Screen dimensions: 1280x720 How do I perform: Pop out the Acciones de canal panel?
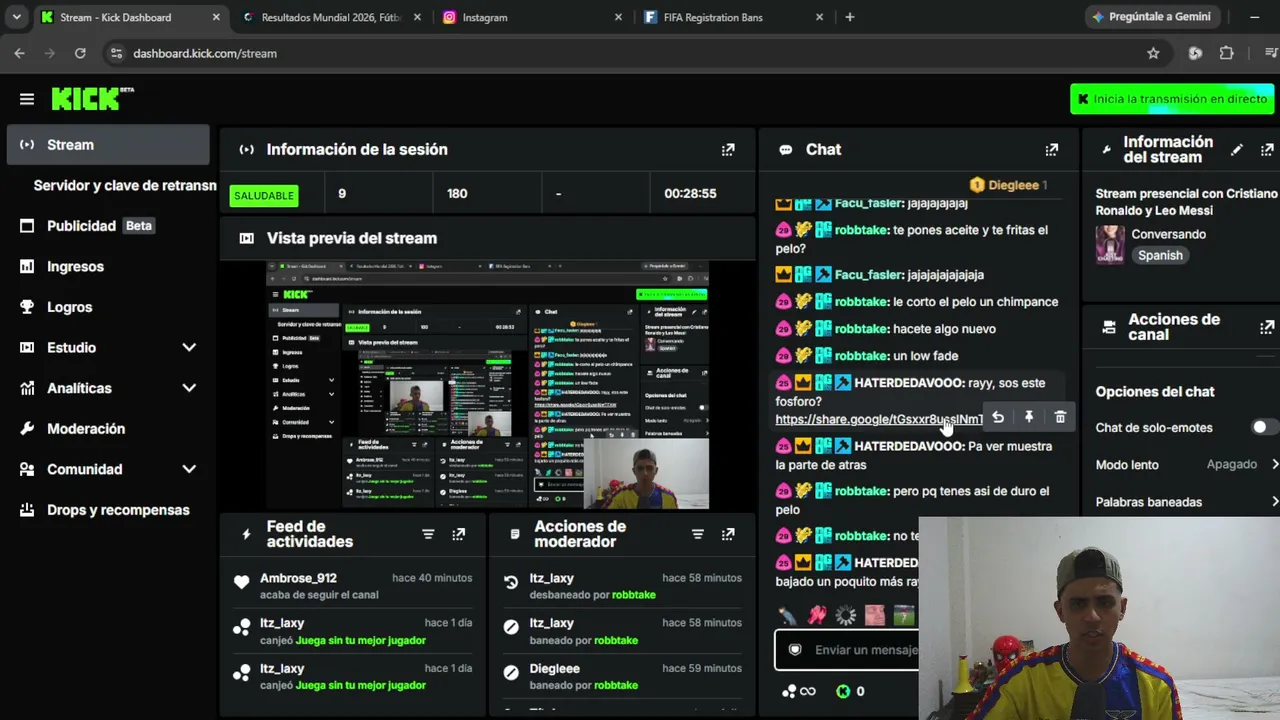(1267, 327)
